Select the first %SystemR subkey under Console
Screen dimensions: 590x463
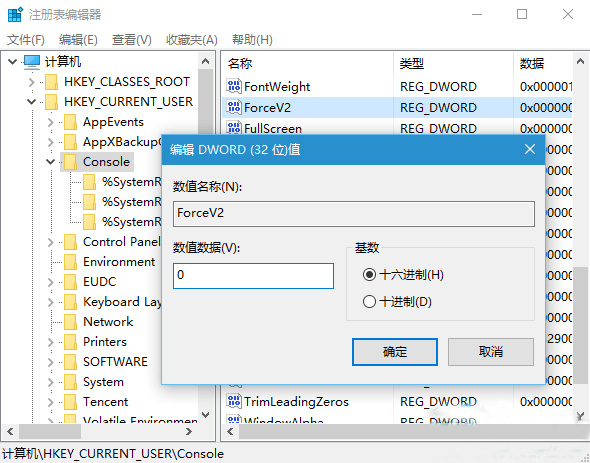pyautogui.click(x=131, y=182)
